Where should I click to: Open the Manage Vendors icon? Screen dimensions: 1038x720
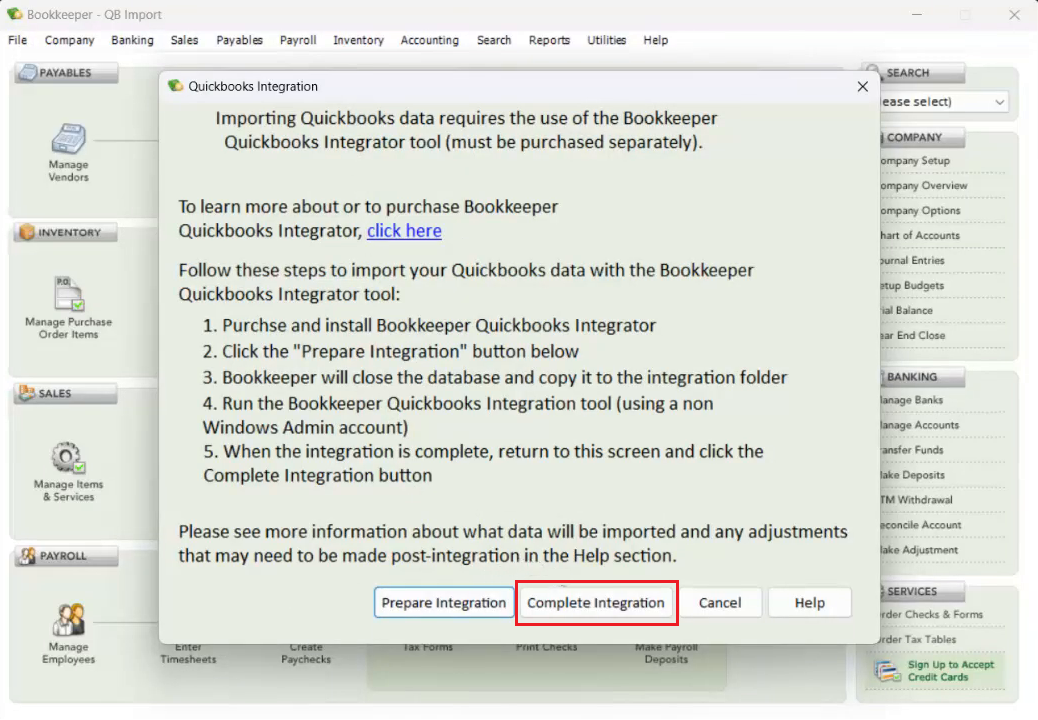point(68,139)
